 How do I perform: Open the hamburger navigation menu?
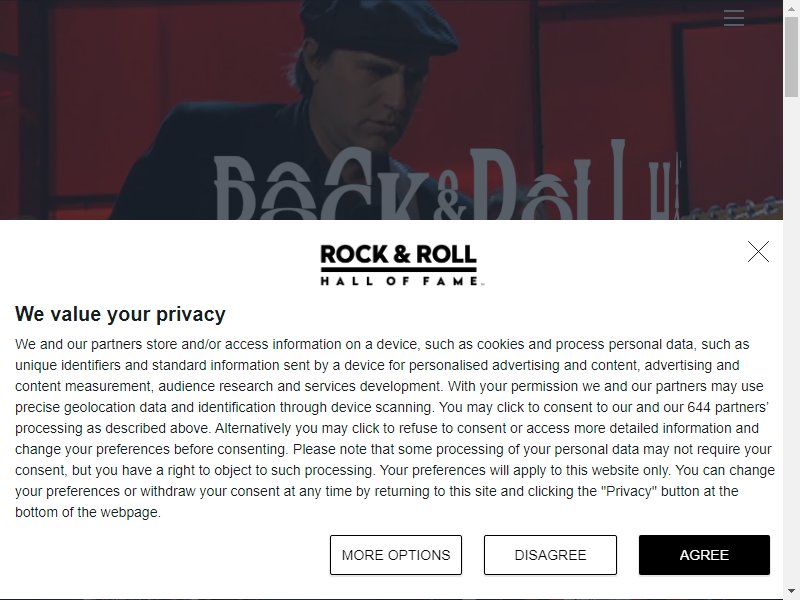[x=734, y=18]
